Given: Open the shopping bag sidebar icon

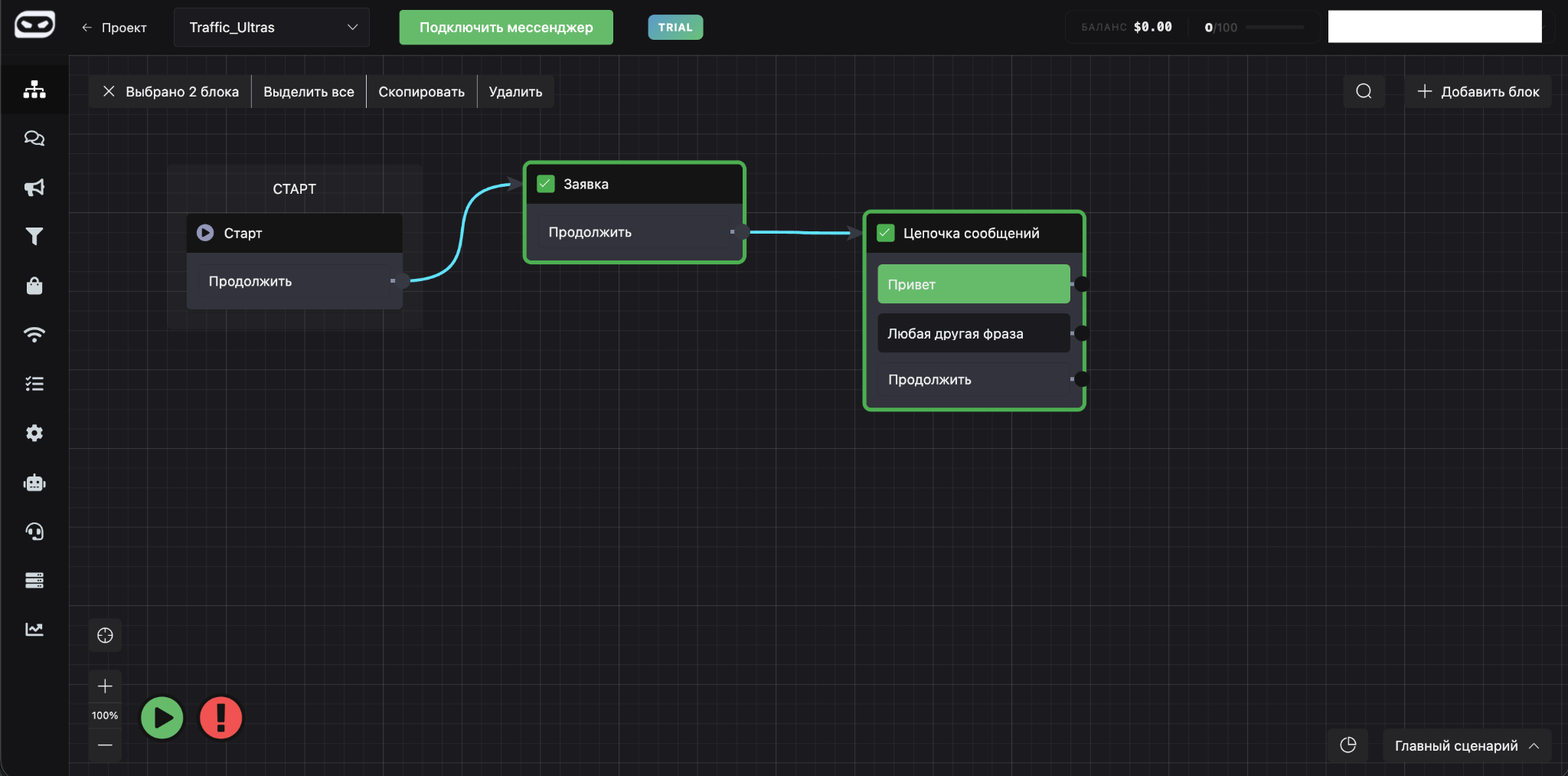Looking at the screenshot, I should click(34, 286).
